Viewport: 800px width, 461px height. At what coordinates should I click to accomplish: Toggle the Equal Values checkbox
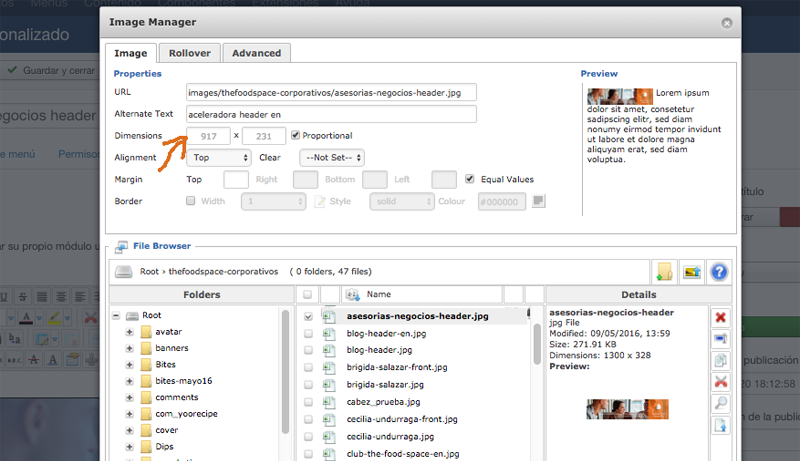[x=470, y=179]
